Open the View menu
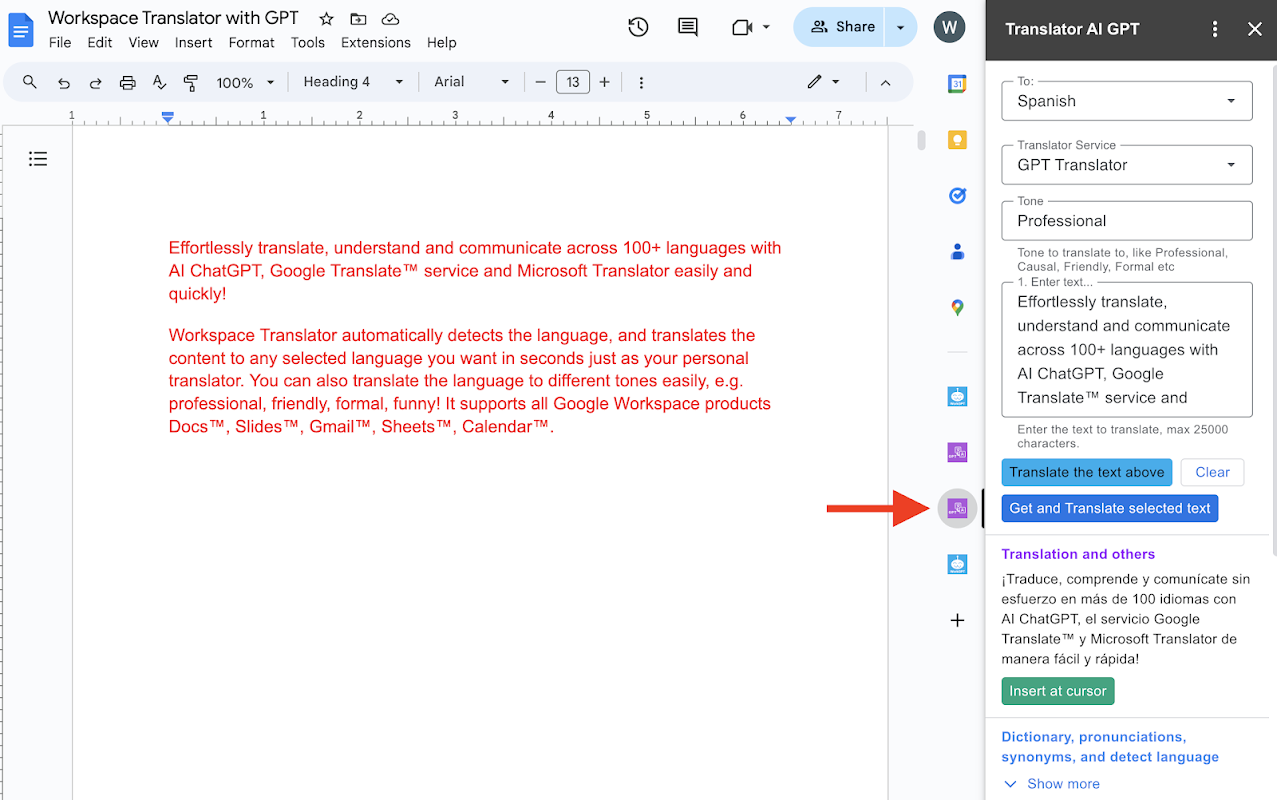1277x800 pixels. point(144,42)
